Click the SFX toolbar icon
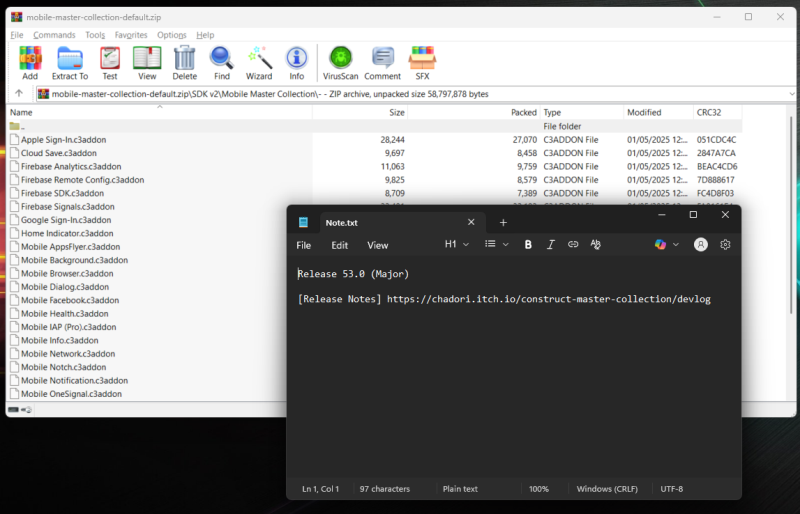The height and width of the screenshot is (514, 800). [422, 63]
